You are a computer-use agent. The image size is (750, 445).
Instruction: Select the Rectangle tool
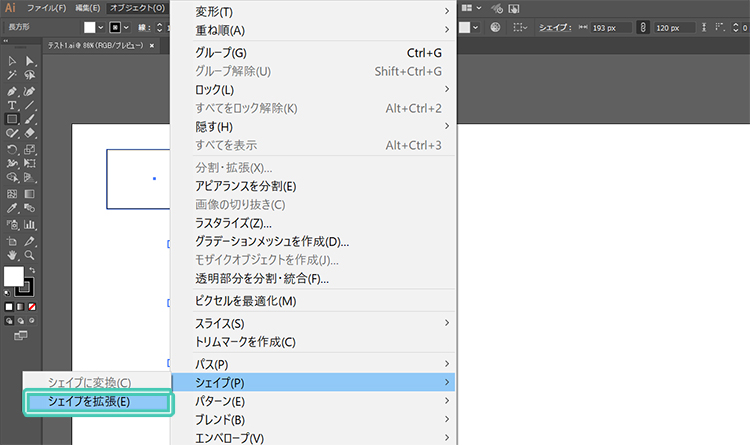[x=12, y=119]
